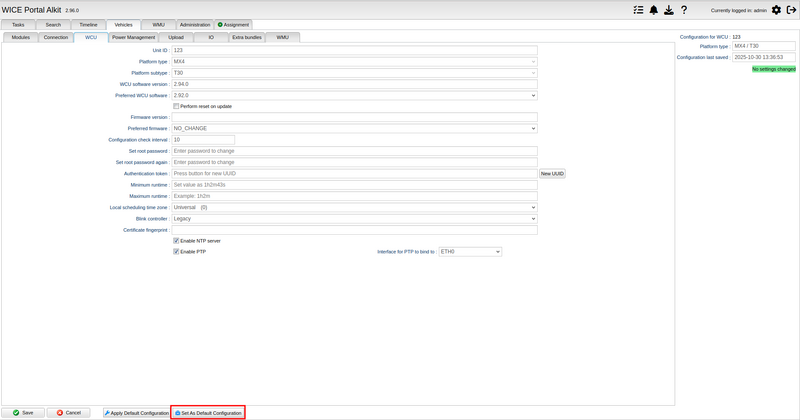Open Blink controller dropdown

coord(354,219)
